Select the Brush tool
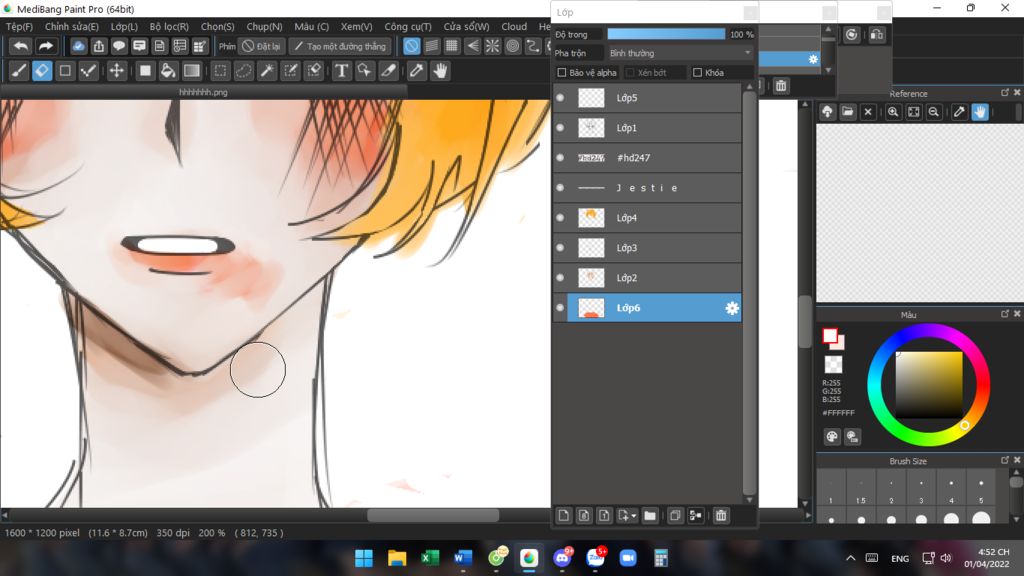 tap(19, 71)
